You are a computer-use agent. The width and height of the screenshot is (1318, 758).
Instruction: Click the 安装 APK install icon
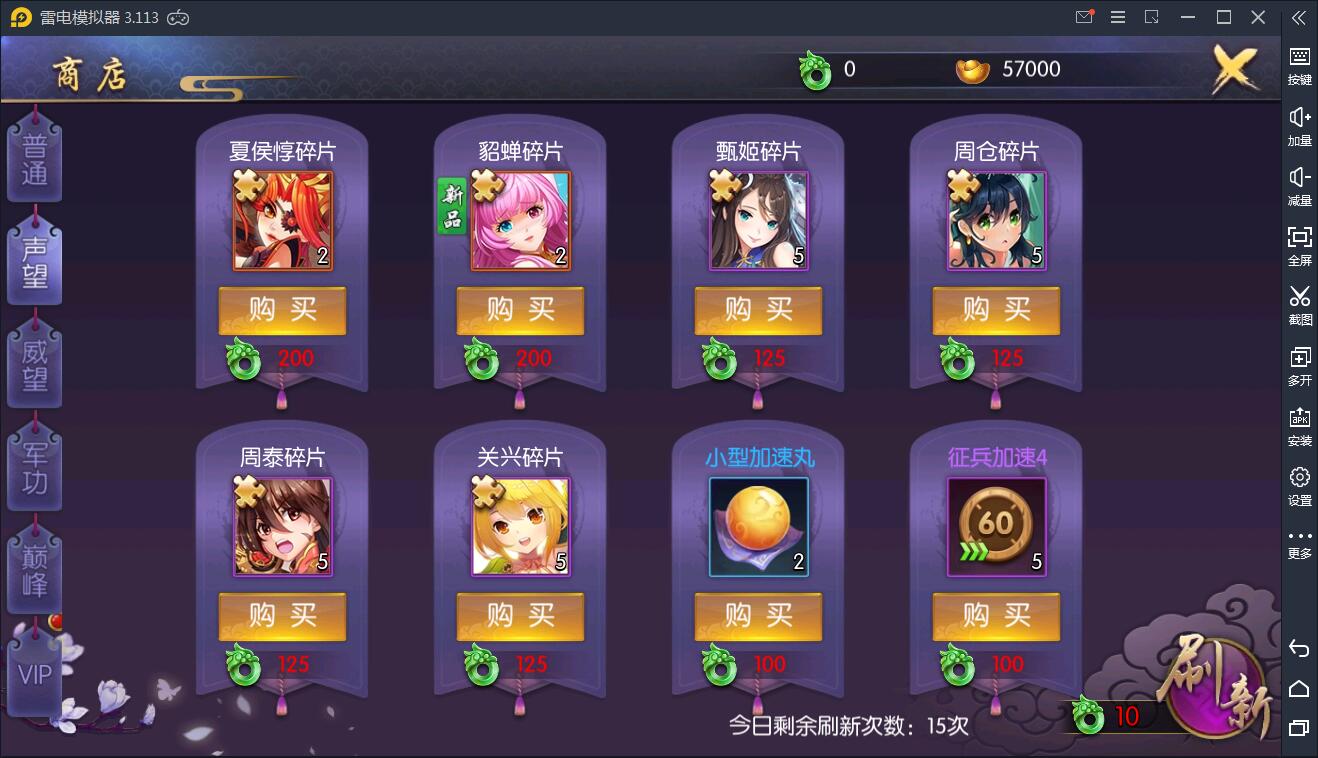pyautogui.click(x=1299, y=427)
